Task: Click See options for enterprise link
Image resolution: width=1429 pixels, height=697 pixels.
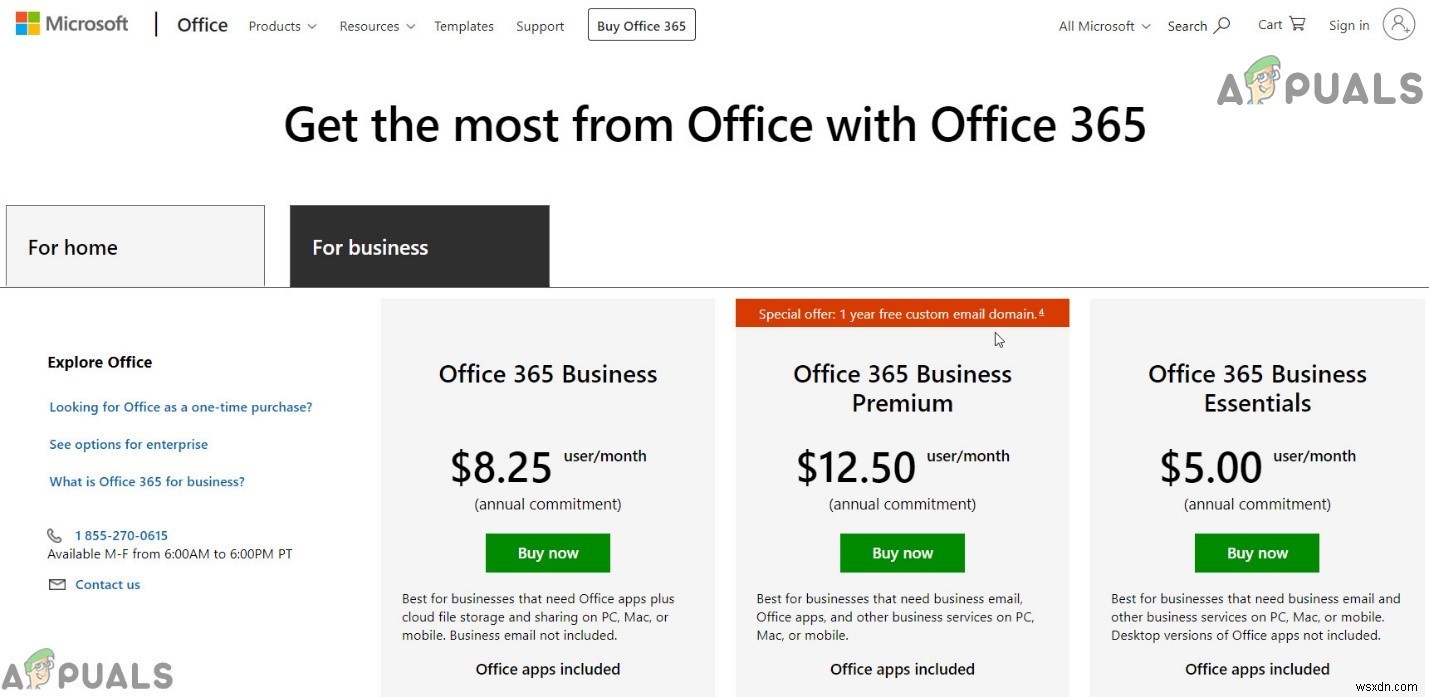Action: [x=128, y=444]
